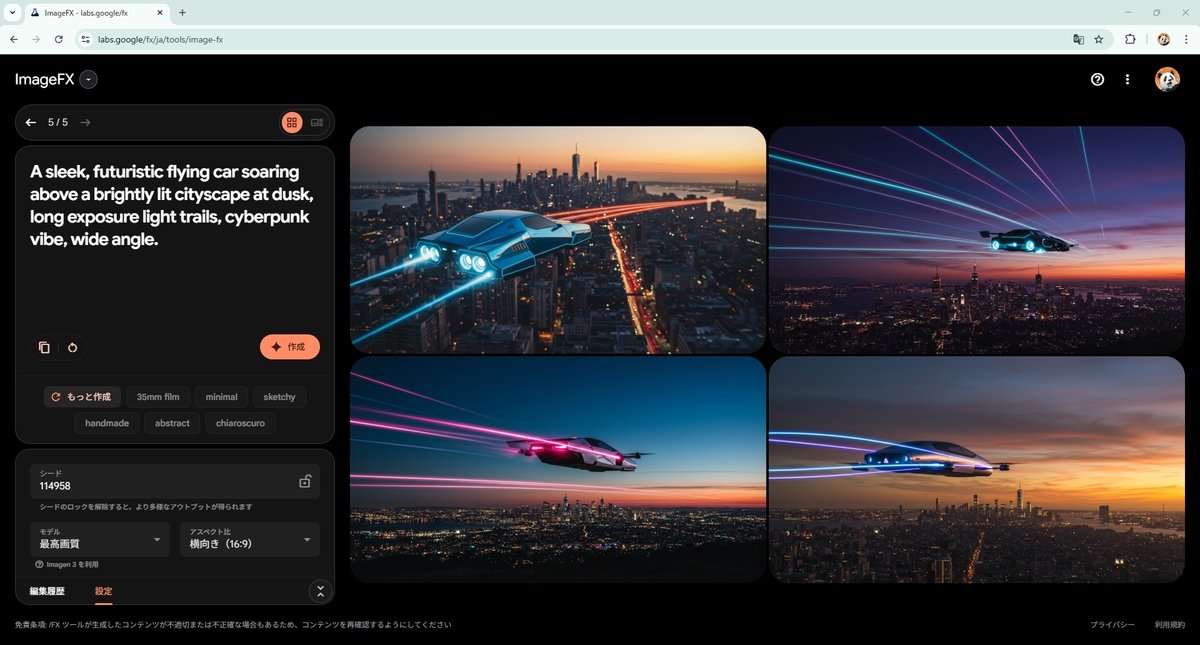Image resolution: width=1200 pixels, height=645 pixels.
Task: Select the grid view icon
Action: (291, 121)
